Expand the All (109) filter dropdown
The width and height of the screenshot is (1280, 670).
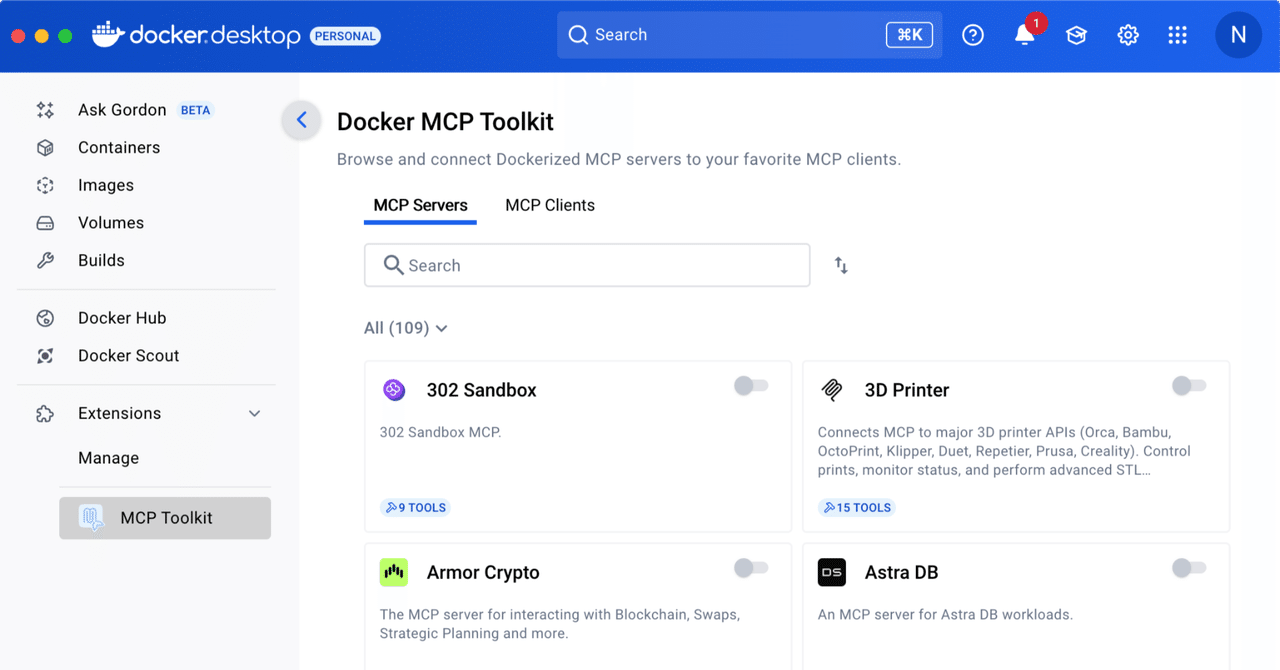(x=405, y=328)
